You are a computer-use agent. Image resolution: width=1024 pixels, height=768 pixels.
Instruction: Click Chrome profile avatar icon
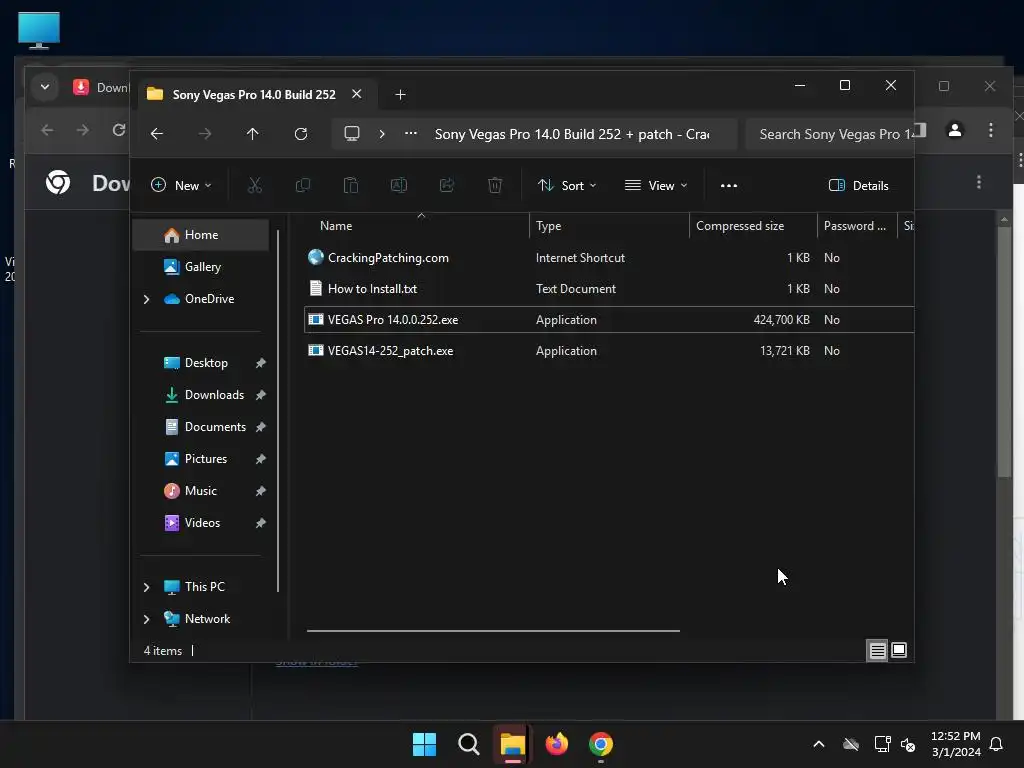point(955,130)
